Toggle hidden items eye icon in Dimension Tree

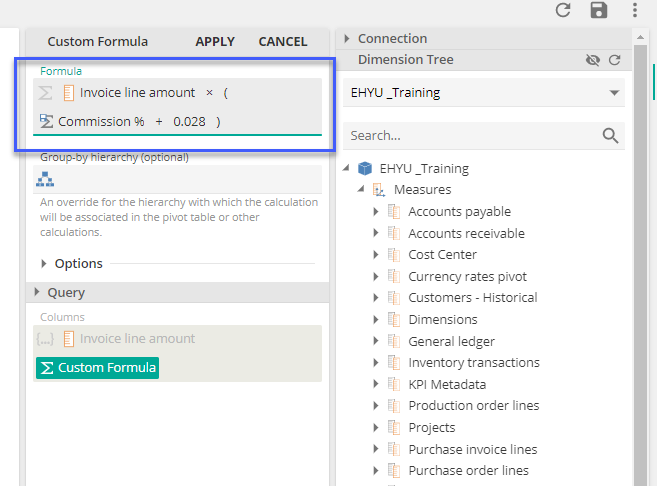coord(593,60)
